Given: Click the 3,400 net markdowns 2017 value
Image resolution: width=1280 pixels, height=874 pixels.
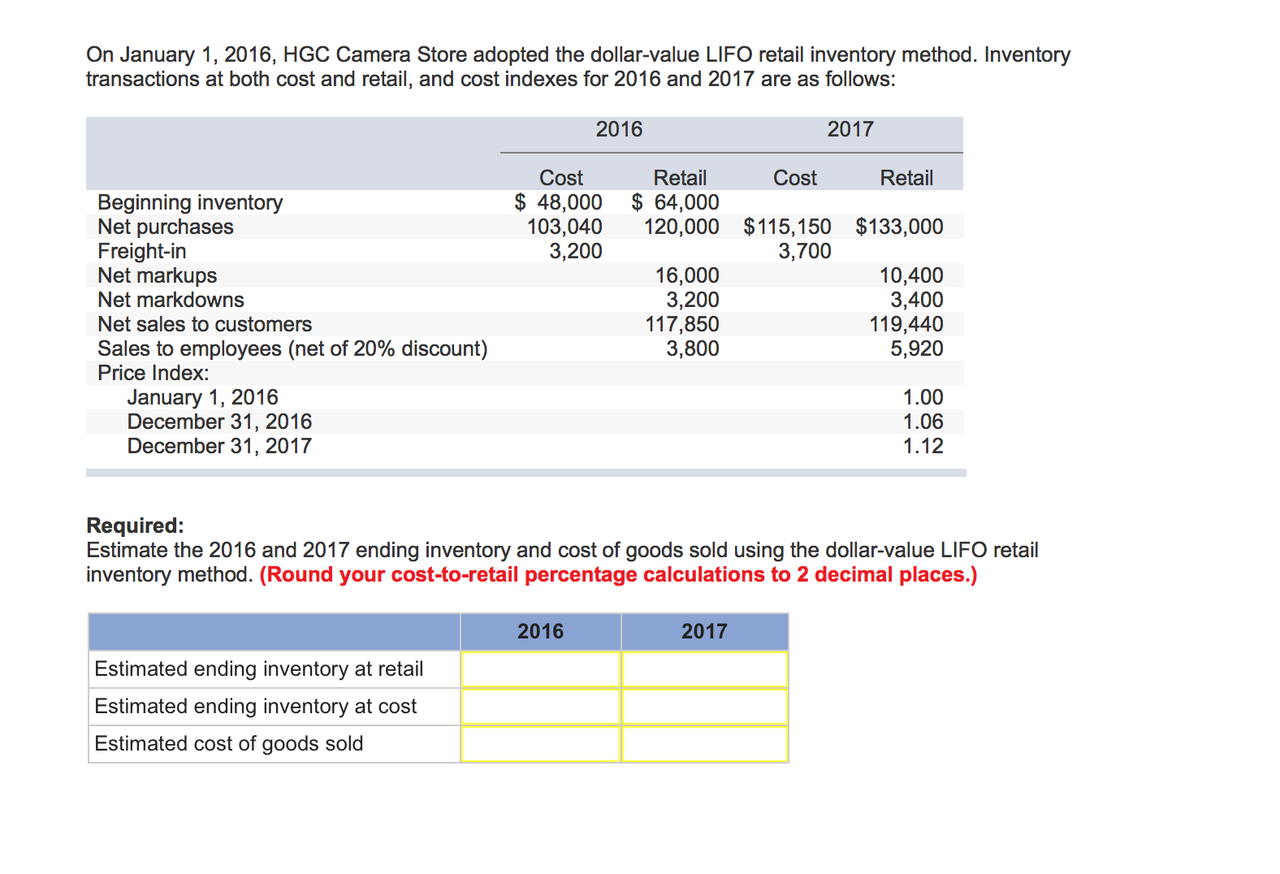Looking at the screenshot, I should pyautogui.click(x=917, y=299).
